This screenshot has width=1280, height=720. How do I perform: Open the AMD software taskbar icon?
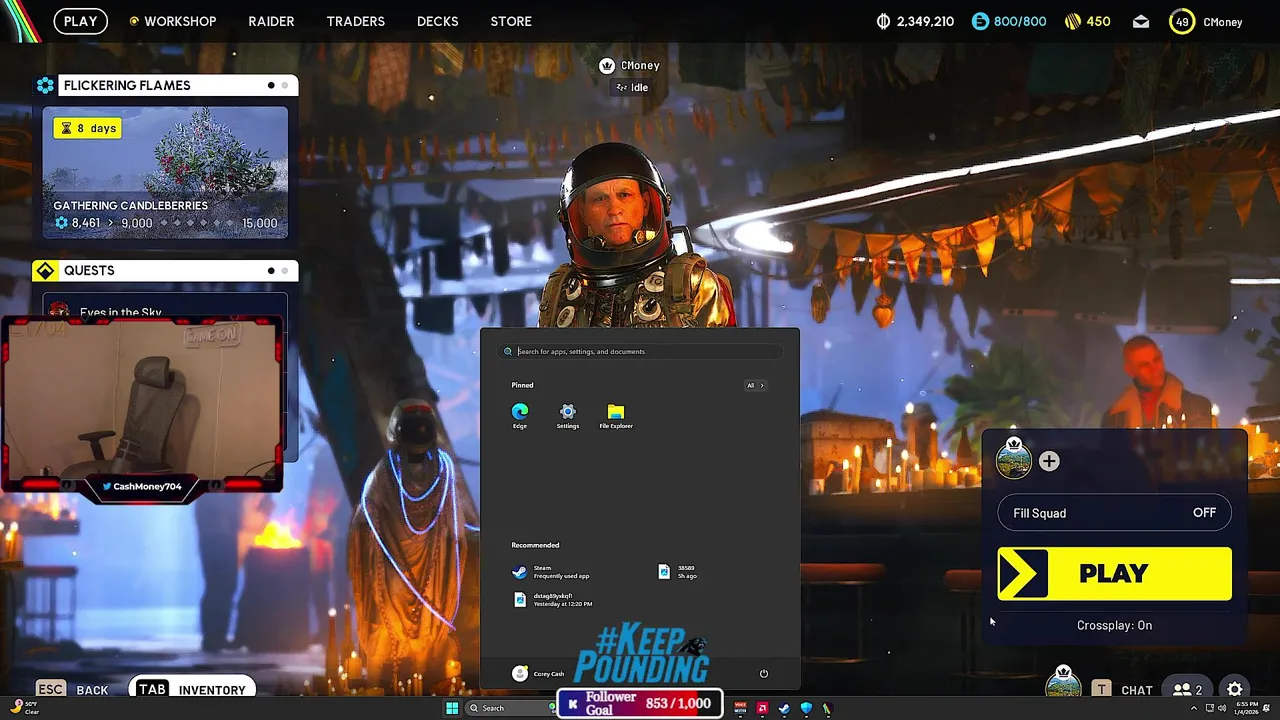pos(762,708)
